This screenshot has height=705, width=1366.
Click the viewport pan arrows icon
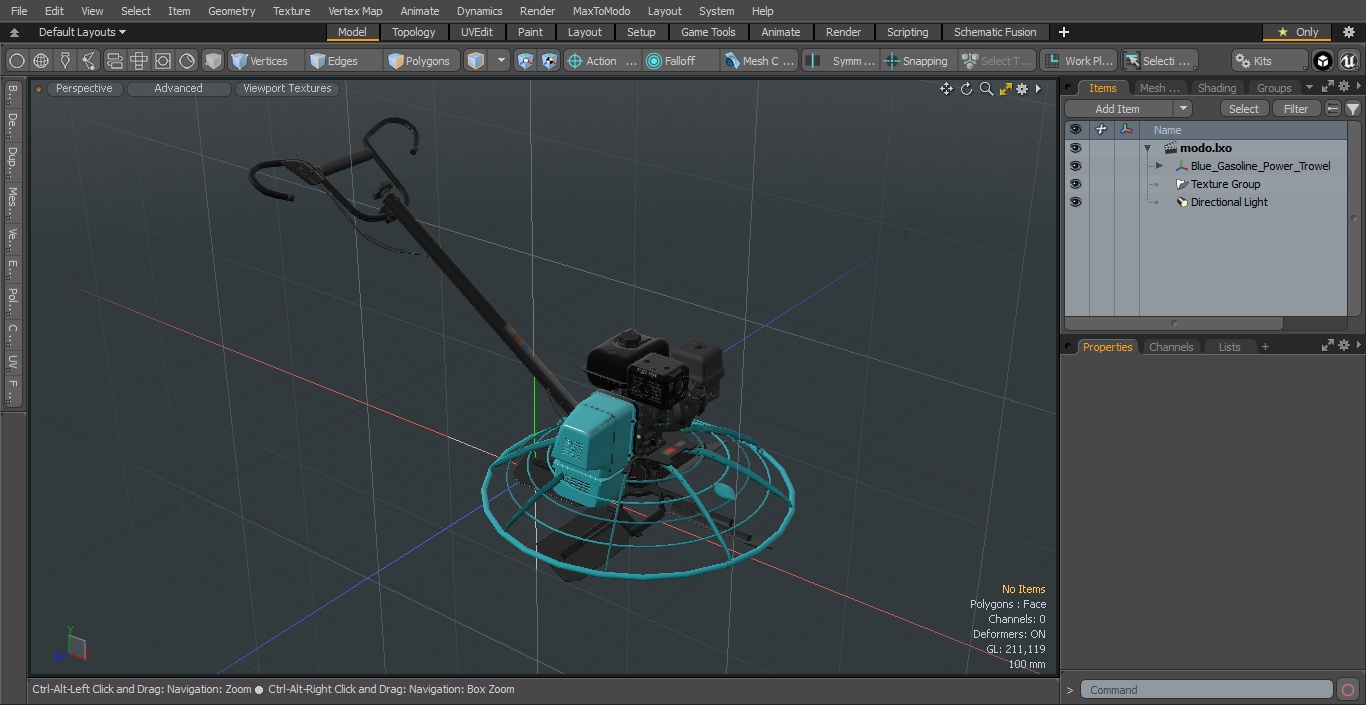point(946,89)
